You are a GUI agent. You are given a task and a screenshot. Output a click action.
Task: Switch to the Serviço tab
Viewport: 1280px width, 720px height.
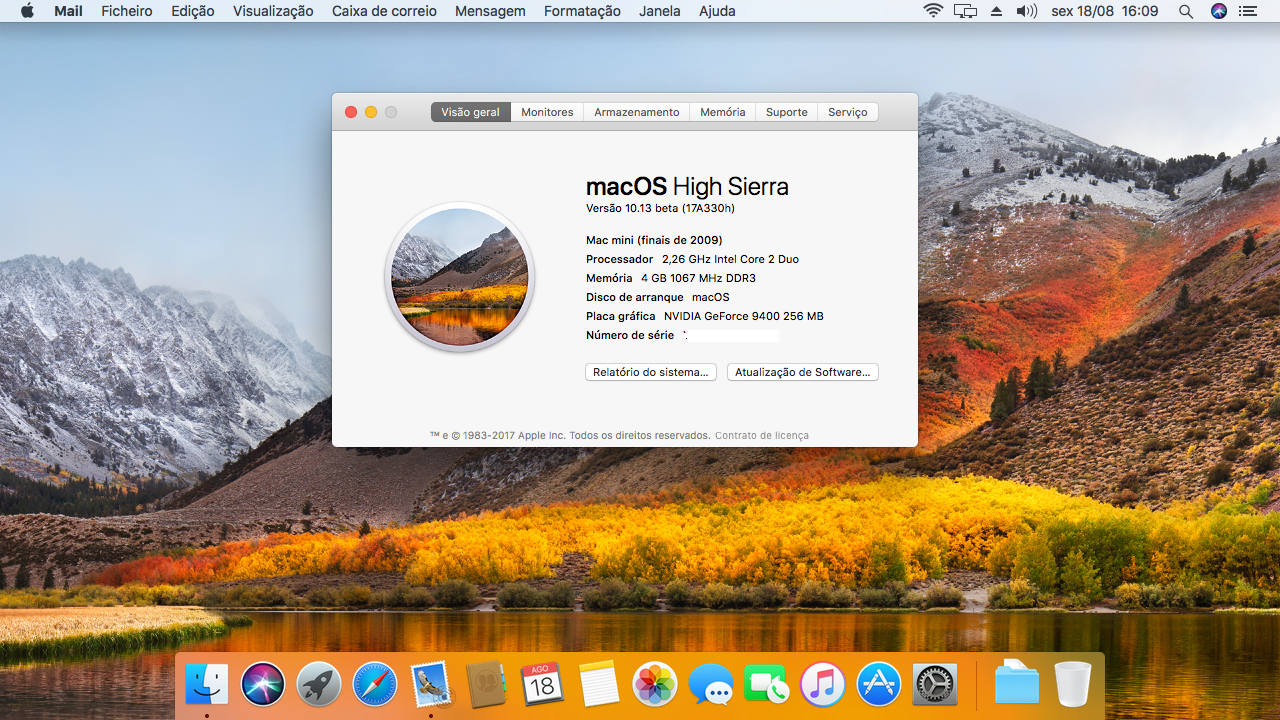coord(848,112)
